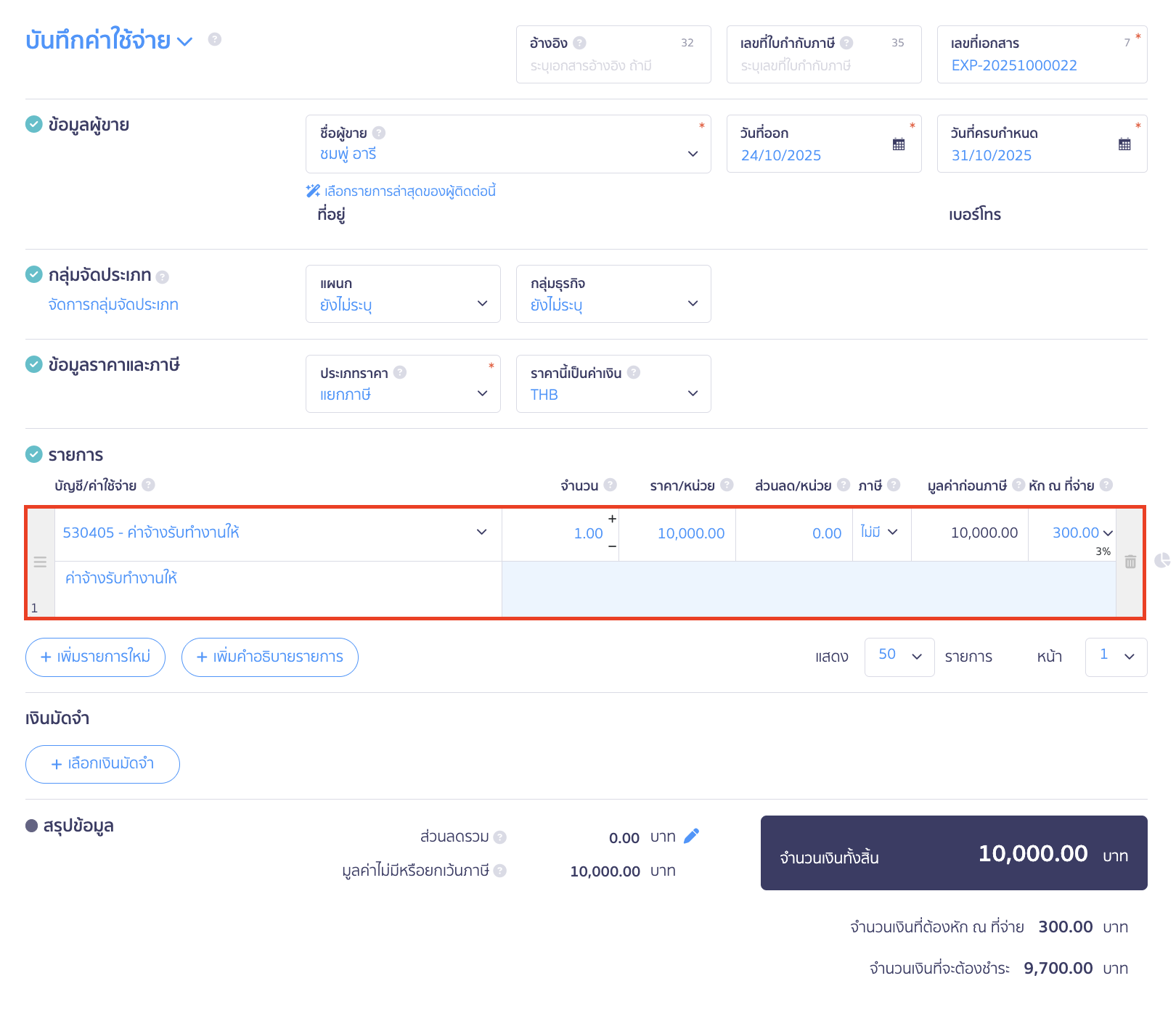Click the magic wand latest item icon
The width and height of the screenshot is (1176, 1010).
(x=313, y=191)
